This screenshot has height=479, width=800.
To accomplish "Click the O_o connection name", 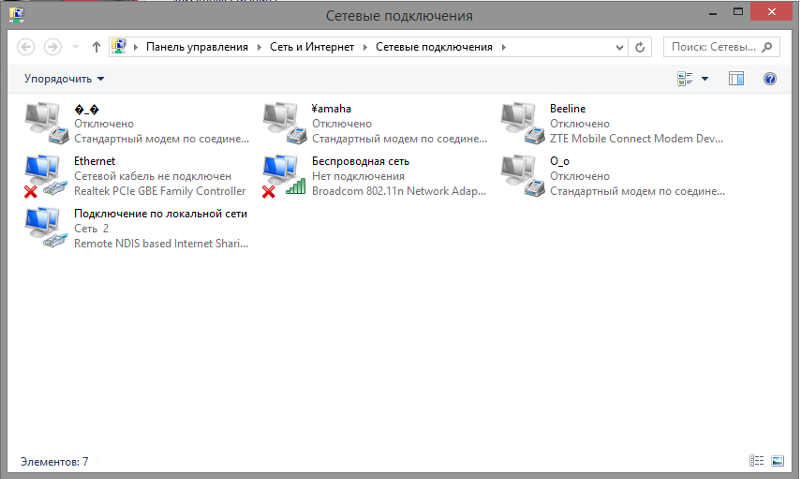I will coord(560,161).
